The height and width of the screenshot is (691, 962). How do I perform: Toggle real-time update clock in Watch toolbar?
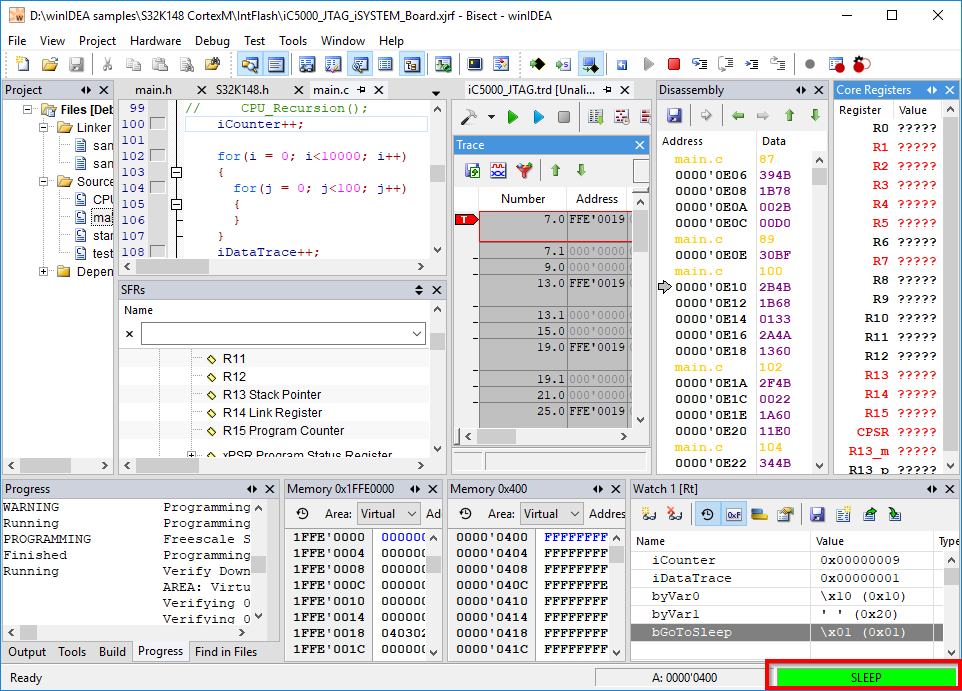pyautogui.click(x=707, y=514)
